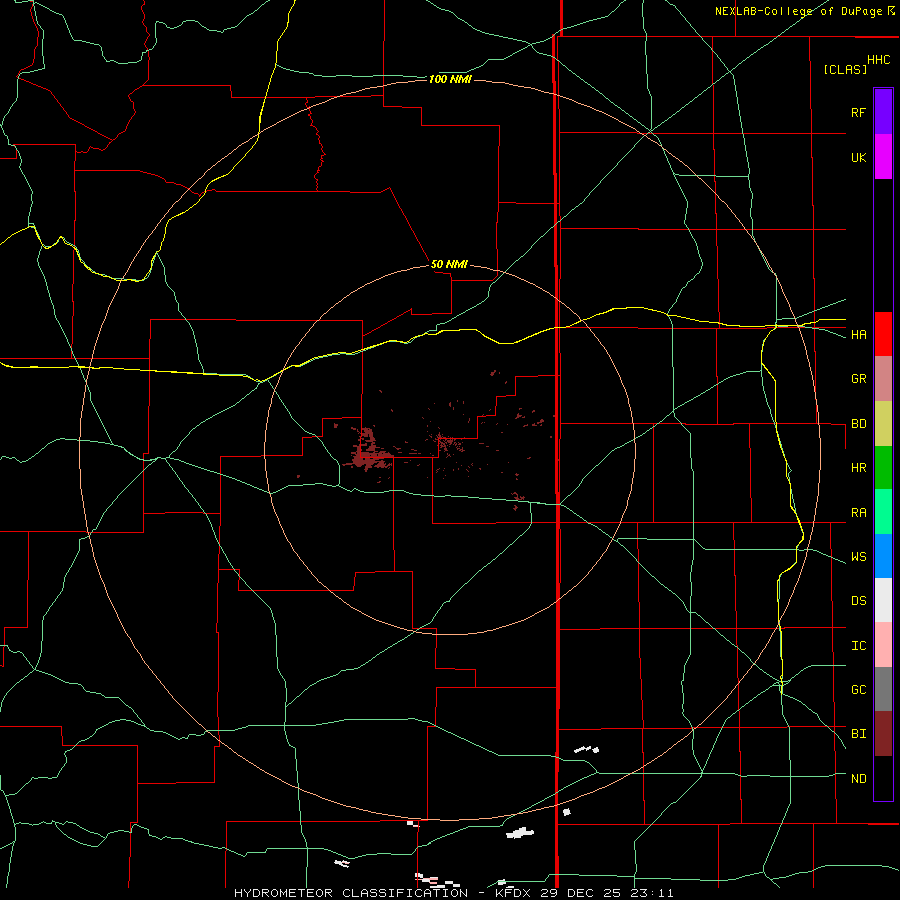Click the HR legend label
Screen dimensions: 900x900
858,468
